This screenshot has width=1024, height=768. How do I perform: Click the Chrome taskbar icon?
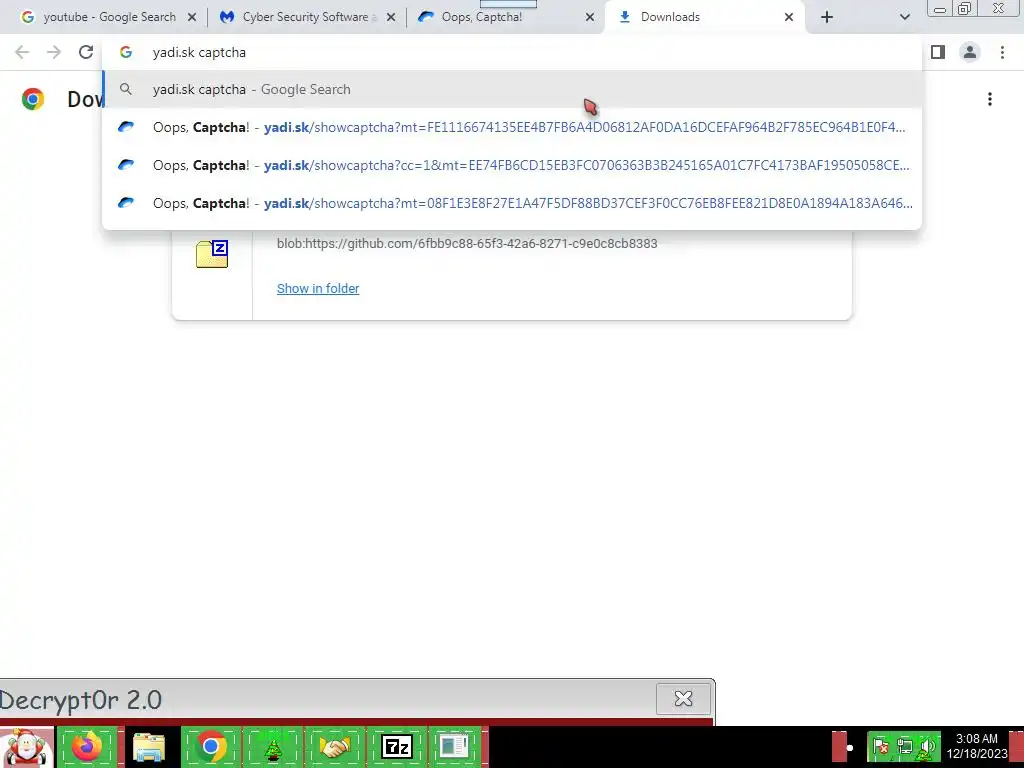(210, 746)
